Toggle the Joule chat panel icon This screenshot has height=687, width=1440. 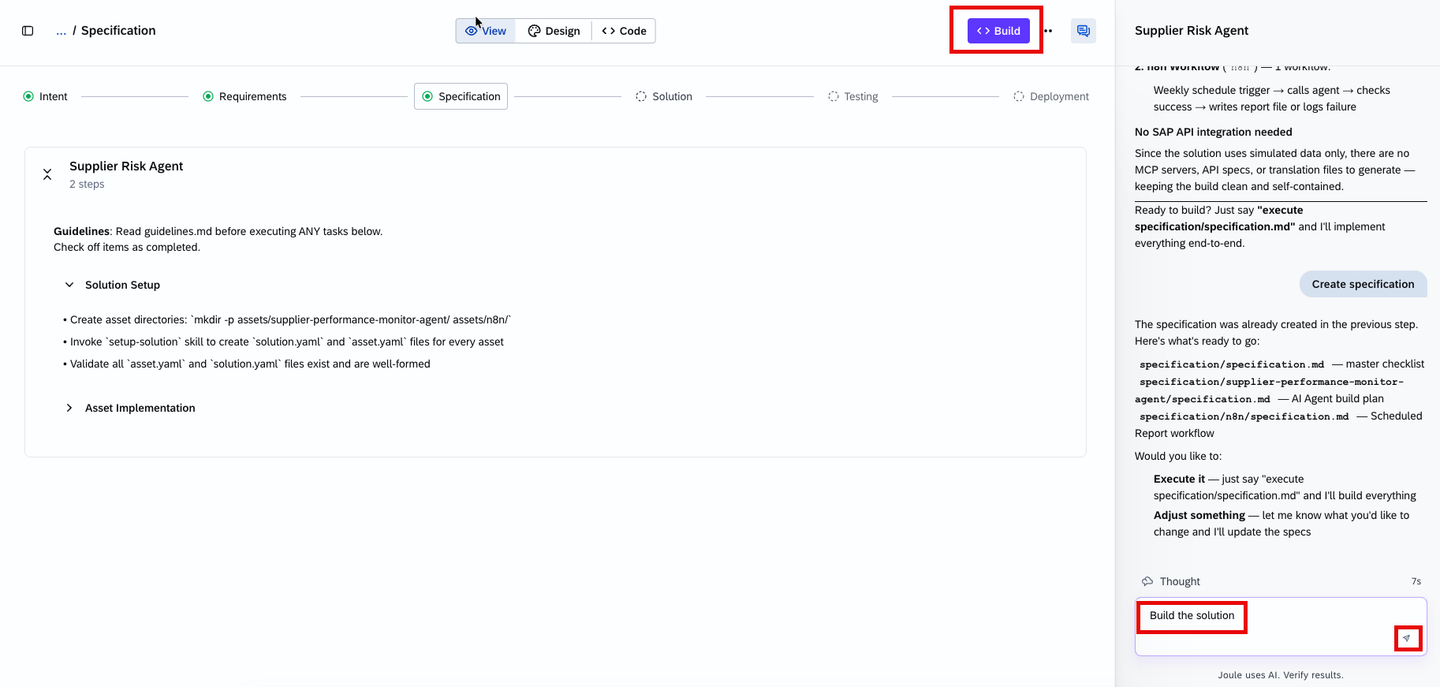click(1083, 31)
